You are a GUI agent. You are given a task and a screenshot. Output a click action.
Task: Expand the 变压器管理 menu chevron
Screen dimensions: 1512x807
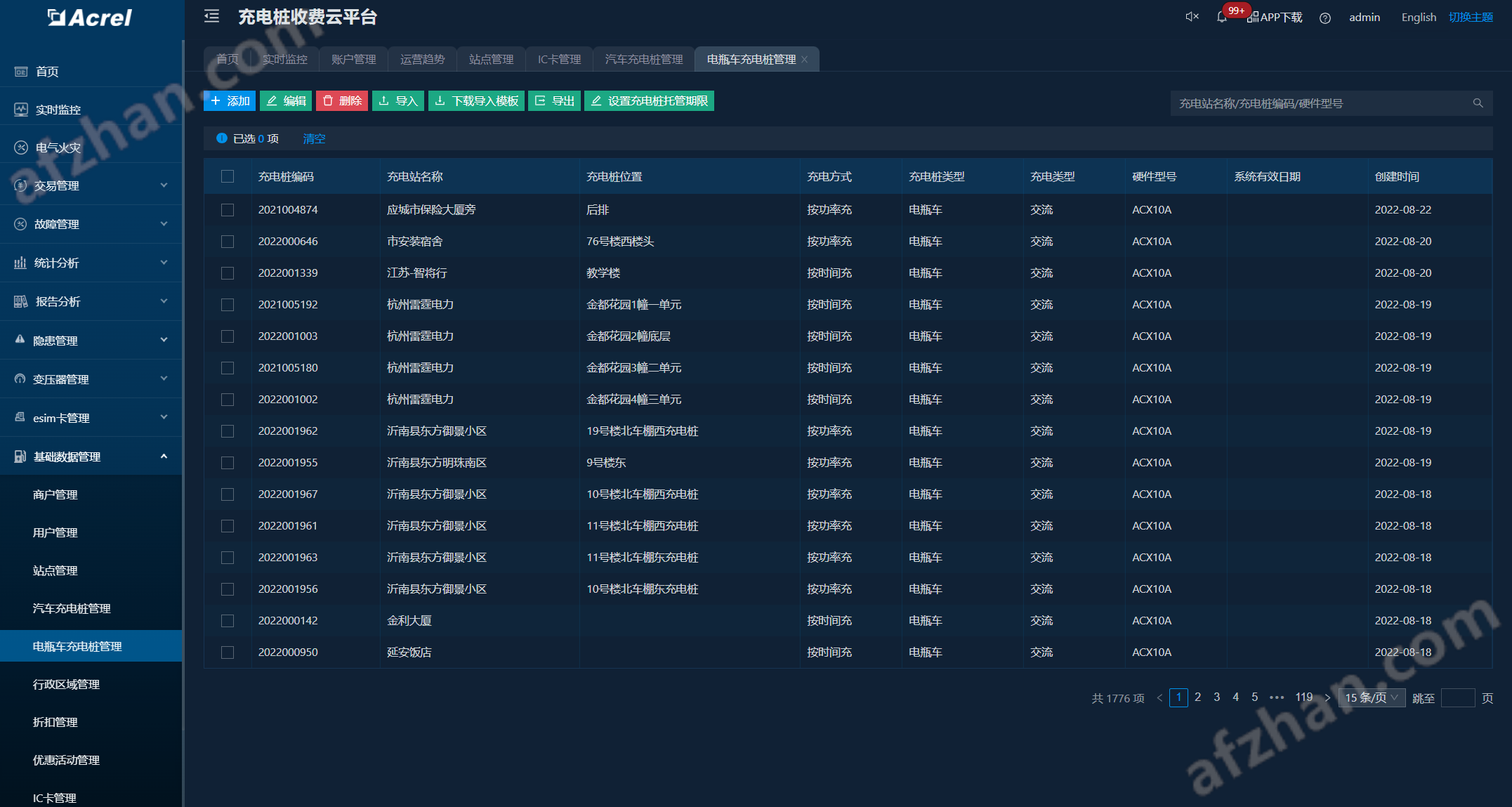[164, 379]
